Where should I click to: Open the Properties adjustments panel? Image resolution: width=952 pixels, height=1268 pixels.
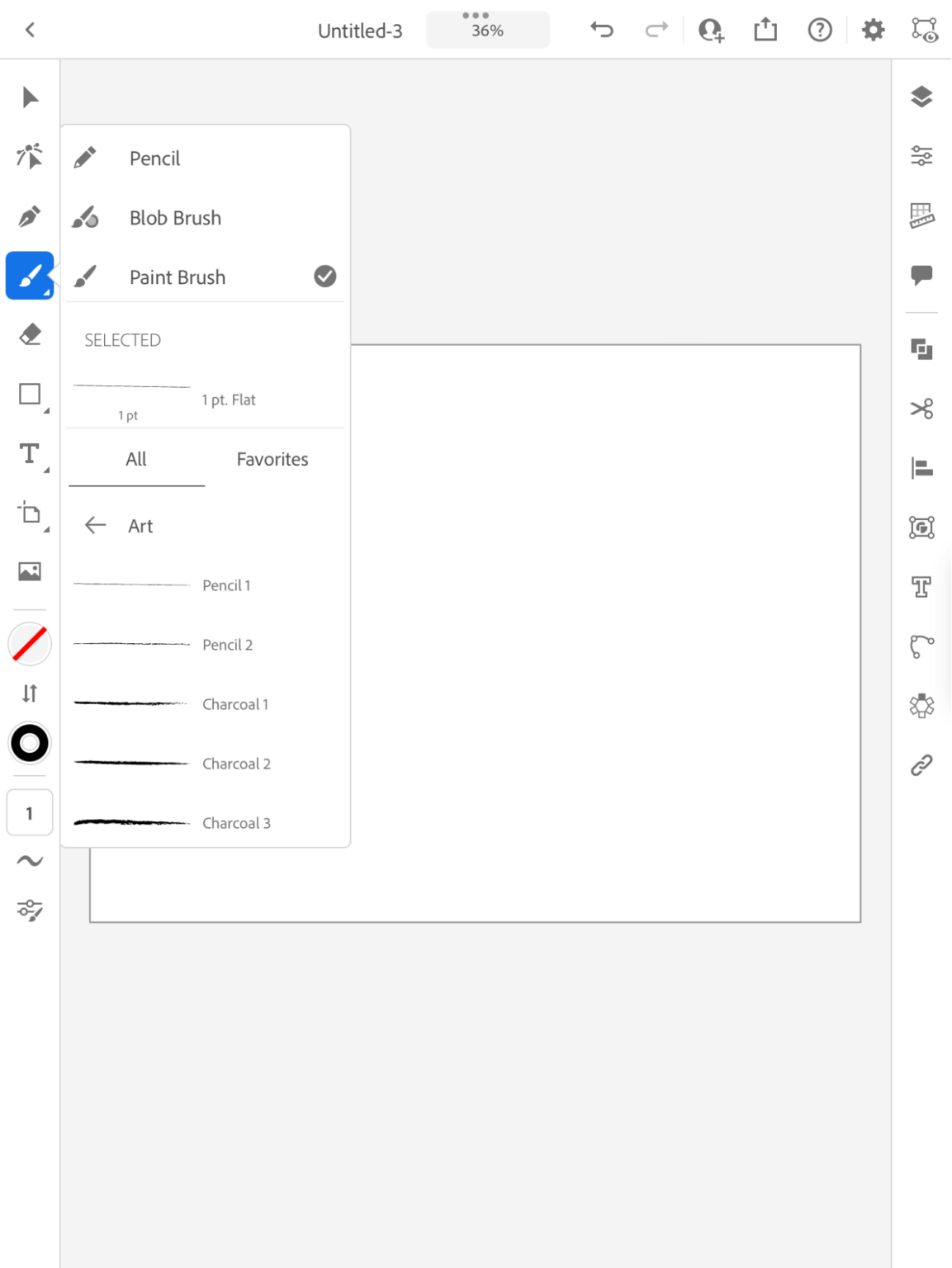tap(922, 157)
